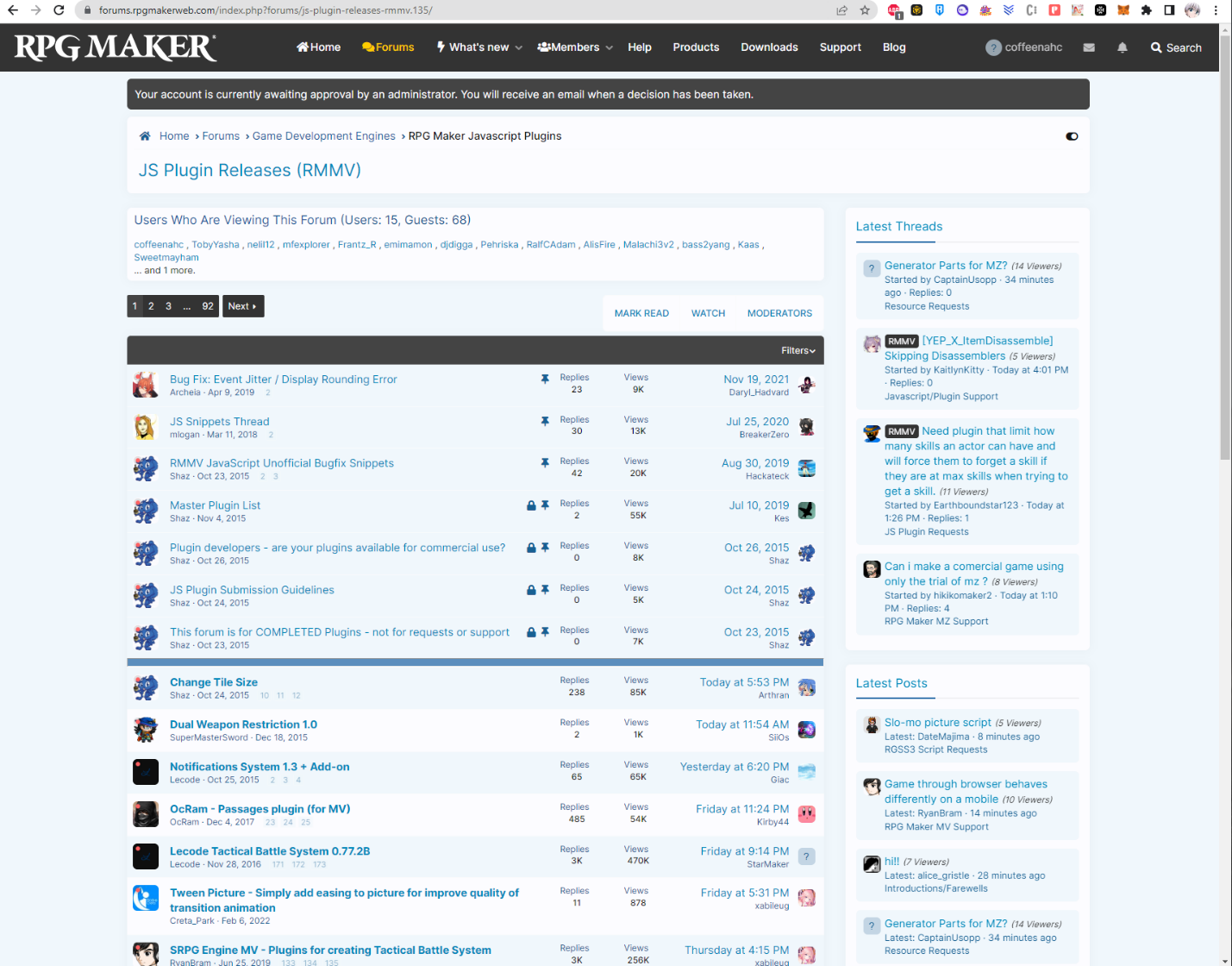Jump to page 92
The width and height of the screenshot is (1232, 966).
pos(208,306)
